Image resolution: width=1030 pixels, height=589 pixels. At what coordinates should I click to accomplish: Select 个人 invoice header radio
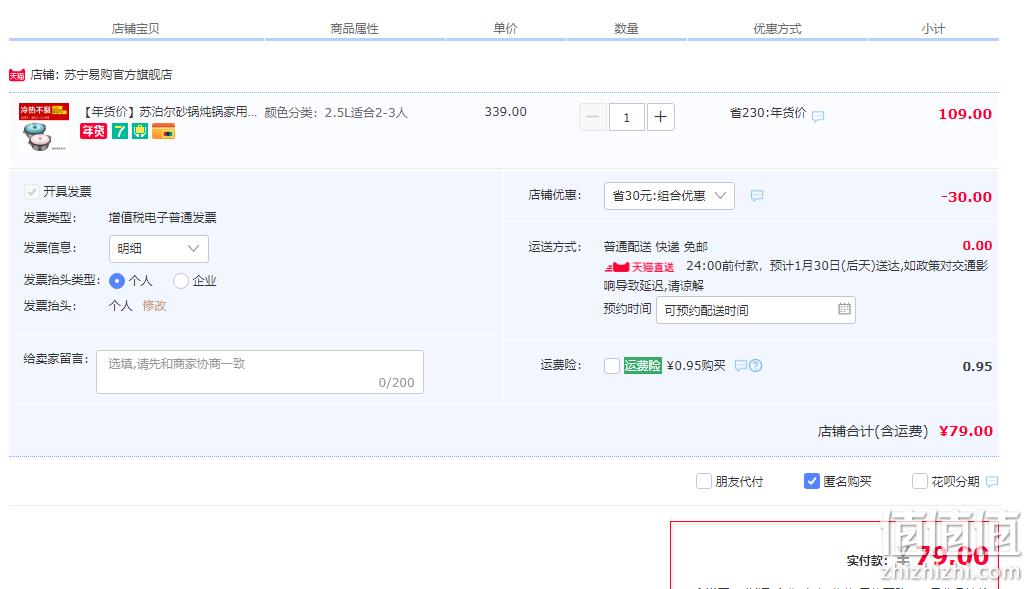pyautogui.click(x=117, y=281)
